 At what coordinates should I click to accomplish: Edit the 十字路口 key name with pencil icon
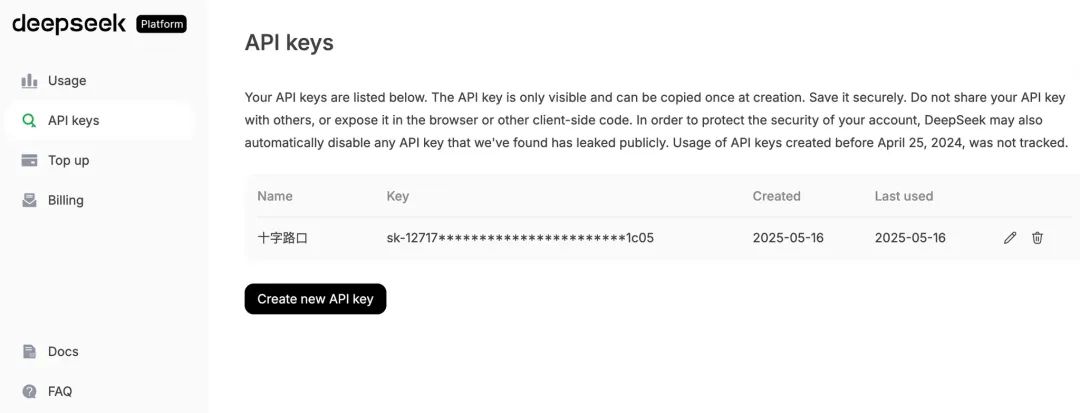1010,238
